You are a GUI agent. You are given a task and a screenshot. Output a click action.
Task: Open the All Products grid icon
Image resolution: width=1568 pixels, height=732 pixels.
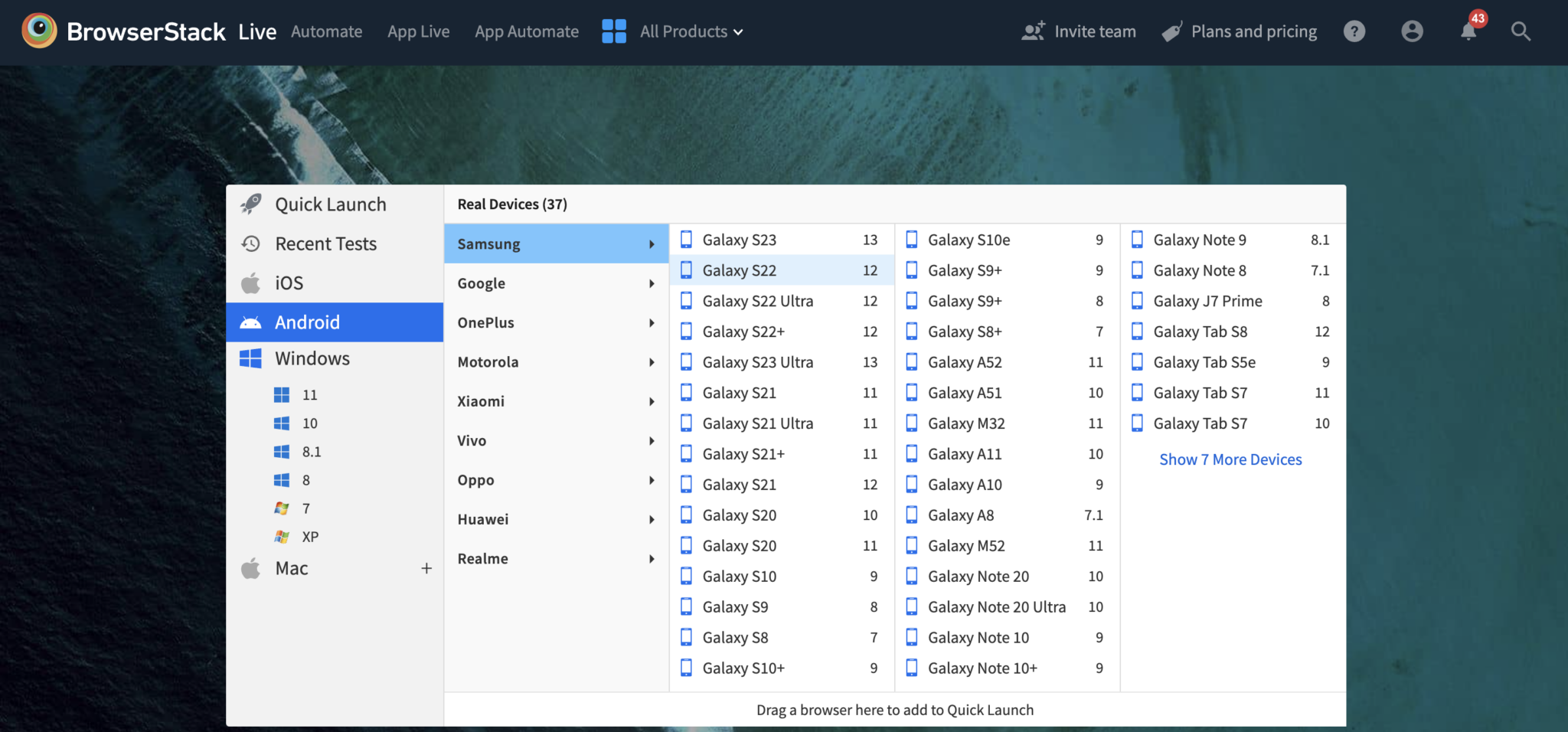(x=613, y=31)
